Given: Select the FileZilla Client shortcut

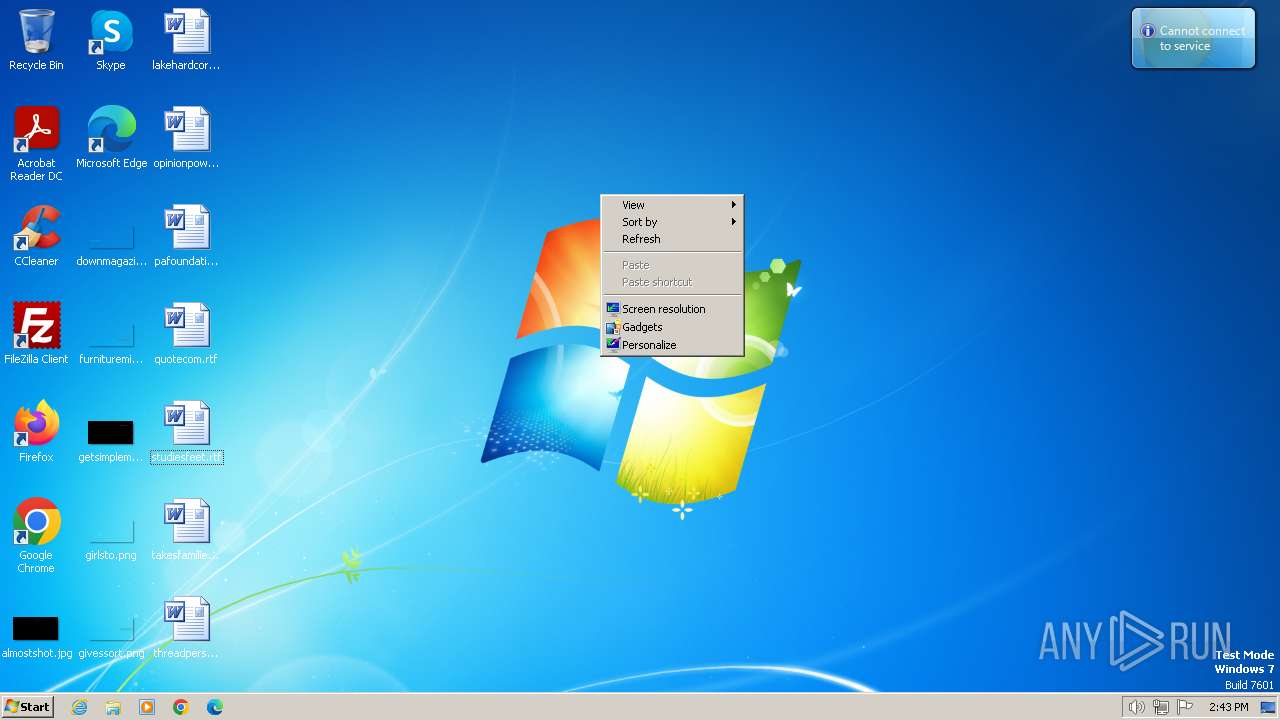Looking at the screenshot, I should 36,334.
